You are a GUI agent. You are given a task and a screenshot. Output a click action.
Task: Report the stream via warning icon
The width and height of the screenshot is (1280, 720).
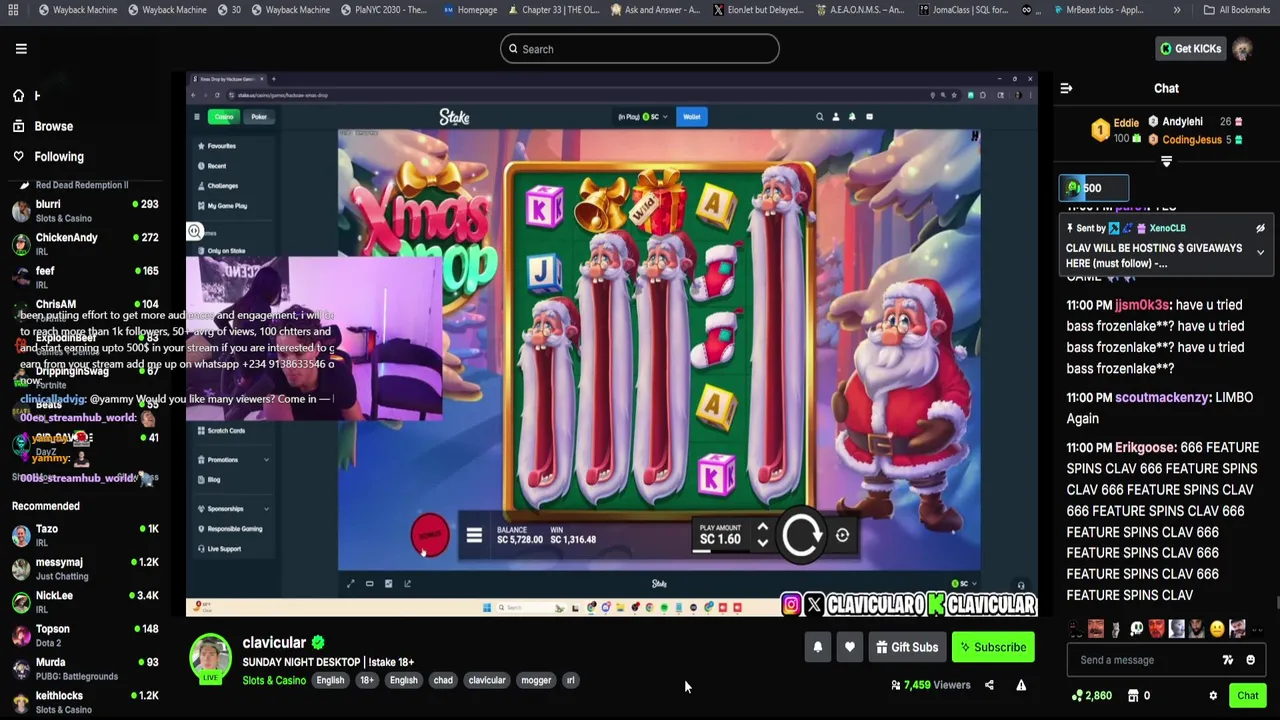tap(1021, 685)
